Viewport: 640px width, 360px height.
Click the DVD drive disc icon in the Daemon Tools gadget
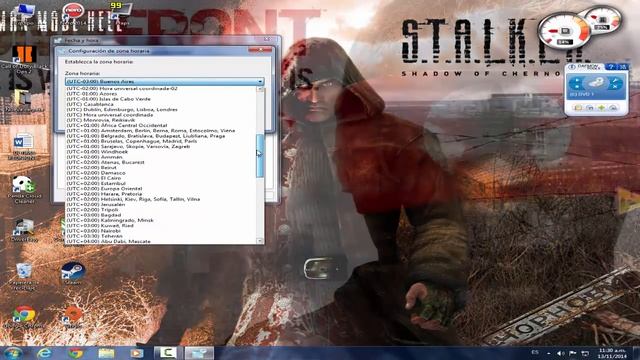click(x=596, y=84)
